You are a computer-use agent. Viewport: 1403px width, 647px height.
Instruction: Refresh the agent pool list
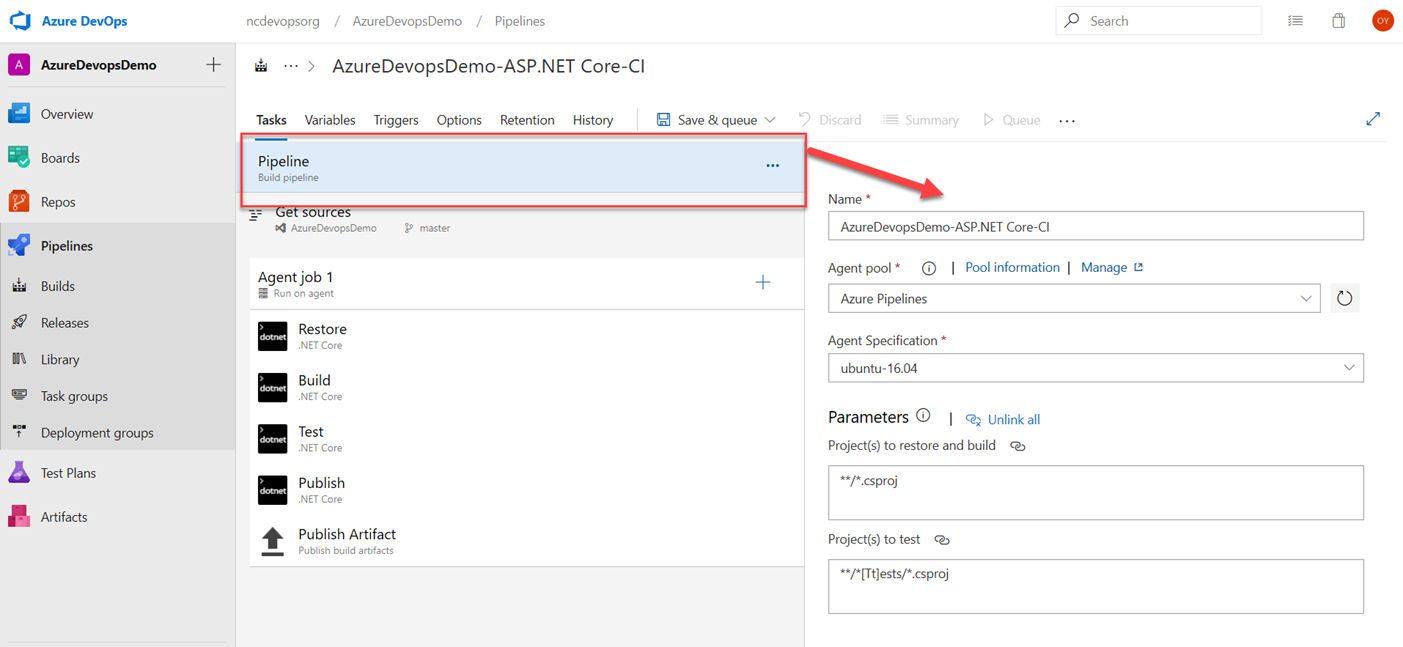point(1345,298)
